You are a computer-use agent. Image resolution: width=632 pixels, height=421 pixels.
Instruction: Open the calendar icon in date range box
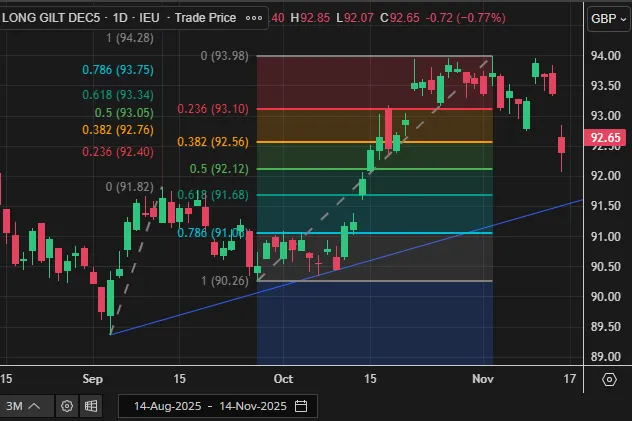pyautogui.click(x=301, y=406)
